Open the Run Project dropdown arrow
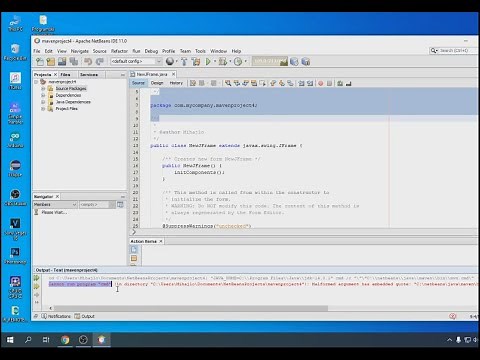 click(x=214, y=61)
